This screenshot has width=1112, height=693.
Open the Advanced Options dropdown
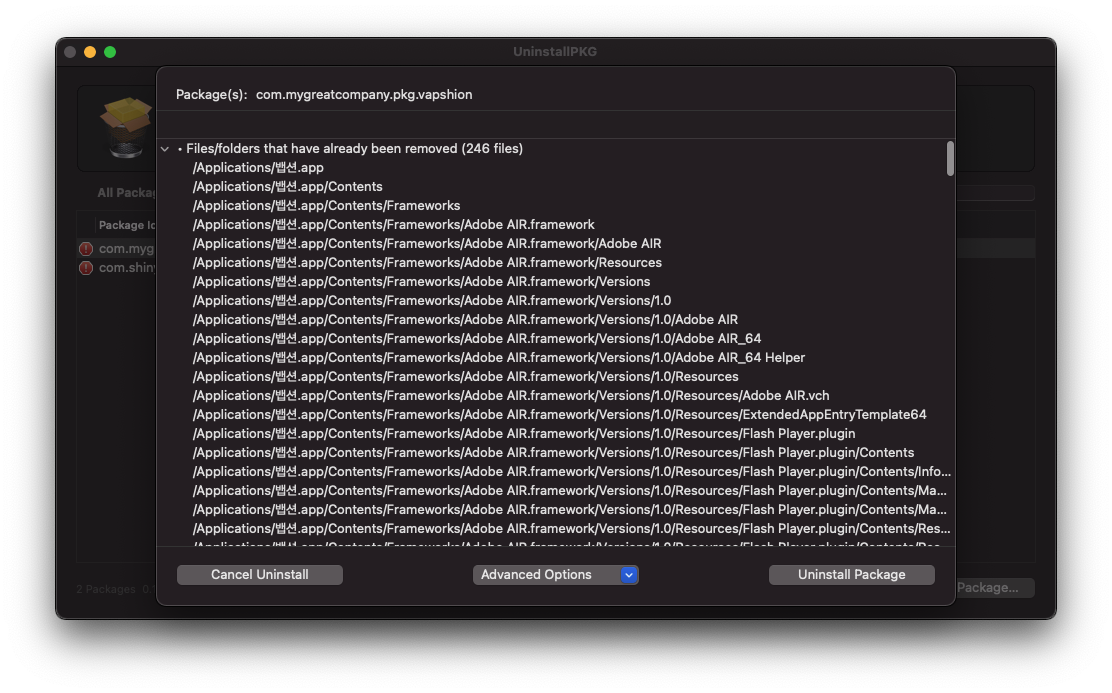(x=555, y=575)
